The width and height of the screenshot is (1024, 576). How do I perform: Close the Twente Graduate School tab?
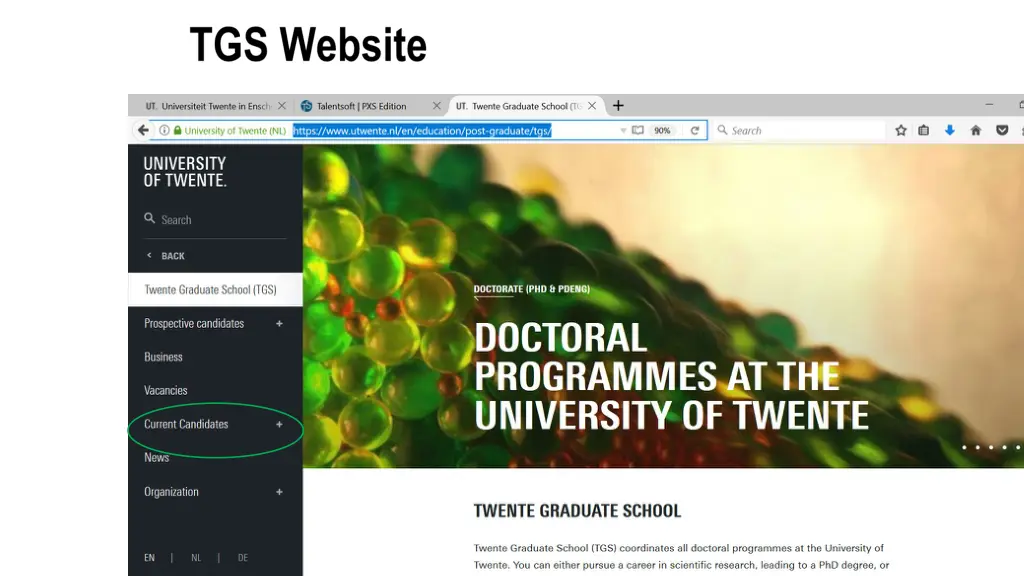(x=592, y=106)
